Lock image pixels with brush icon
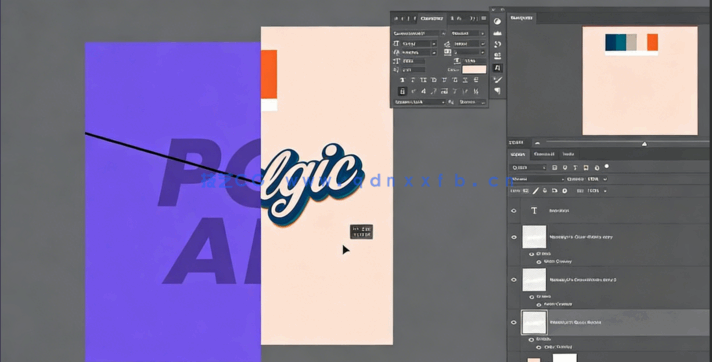This screenshot has width=712, height=362. [536, 191]
